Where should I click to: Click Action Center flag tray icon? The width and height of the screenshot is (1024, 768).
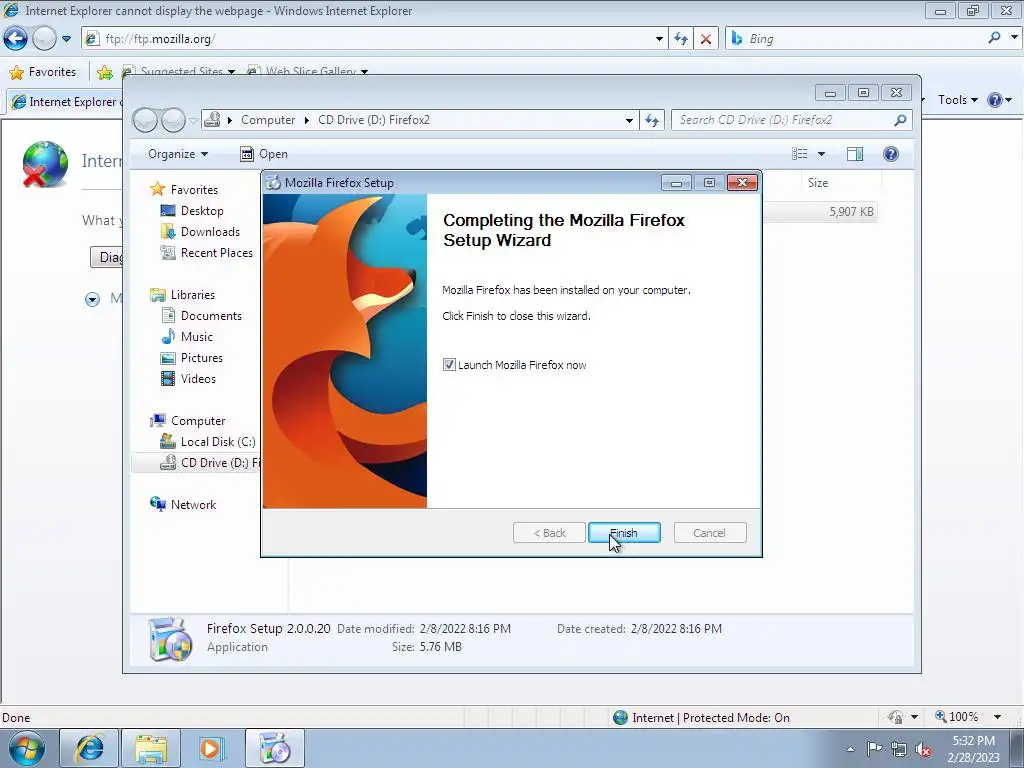(874, 749)
